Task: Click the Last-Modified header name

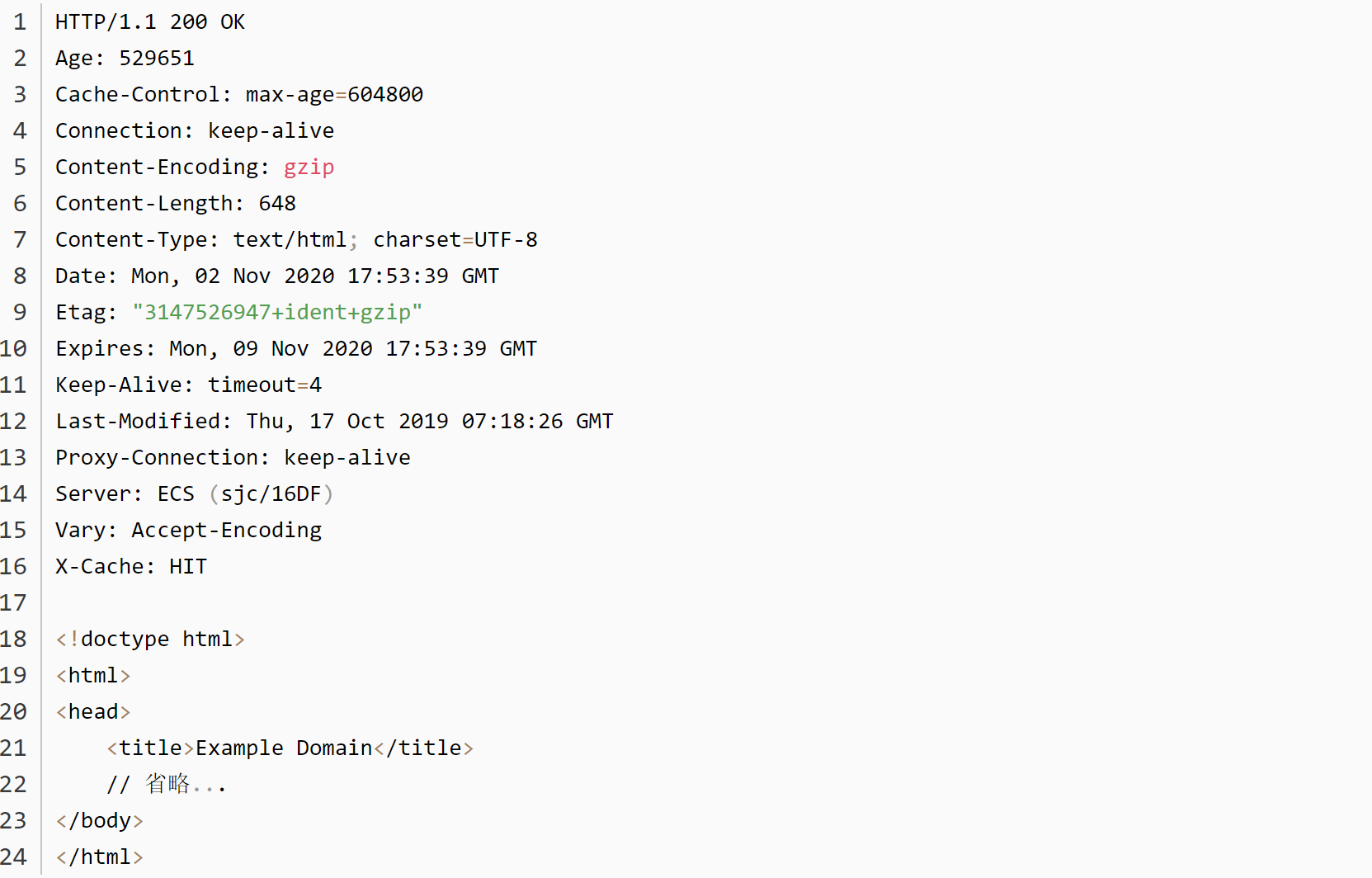Action: (x=138, y=422)
